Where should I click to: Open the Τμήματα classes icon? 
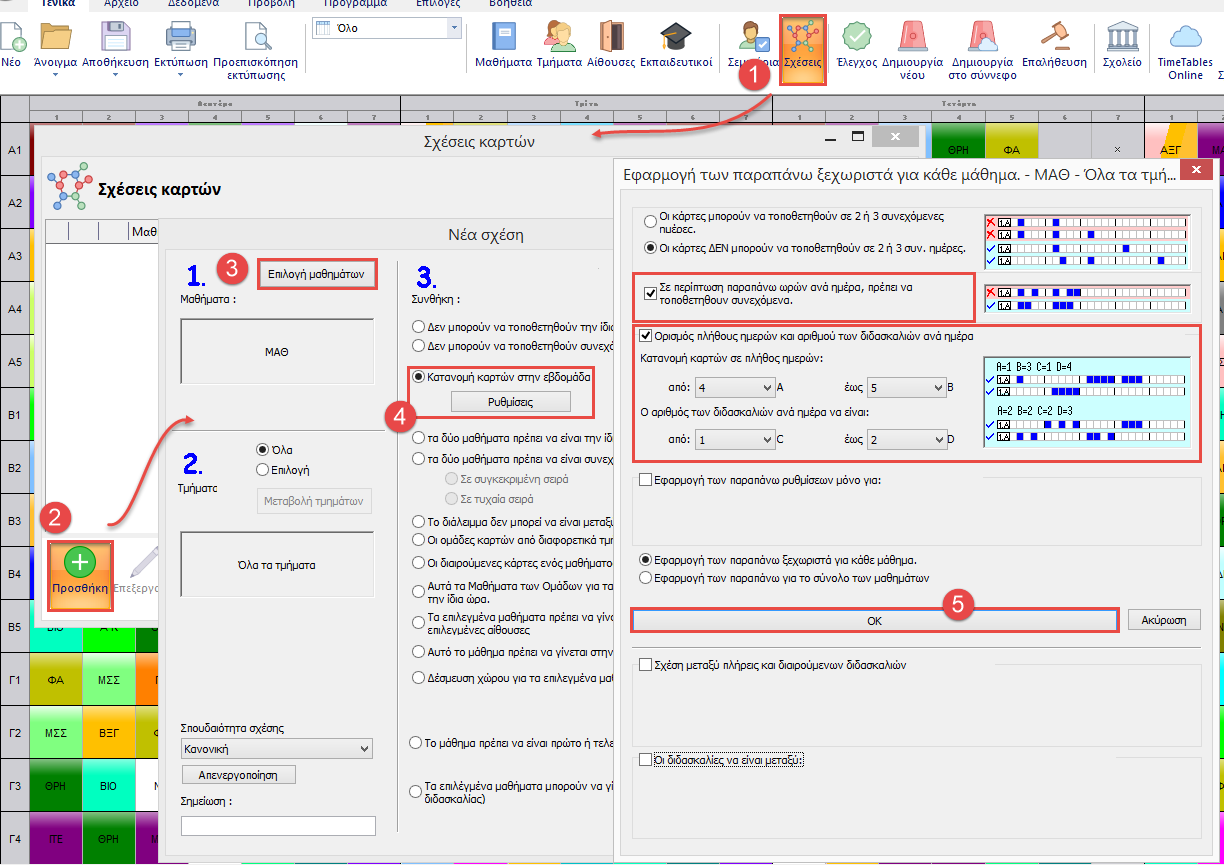point(559,37)
